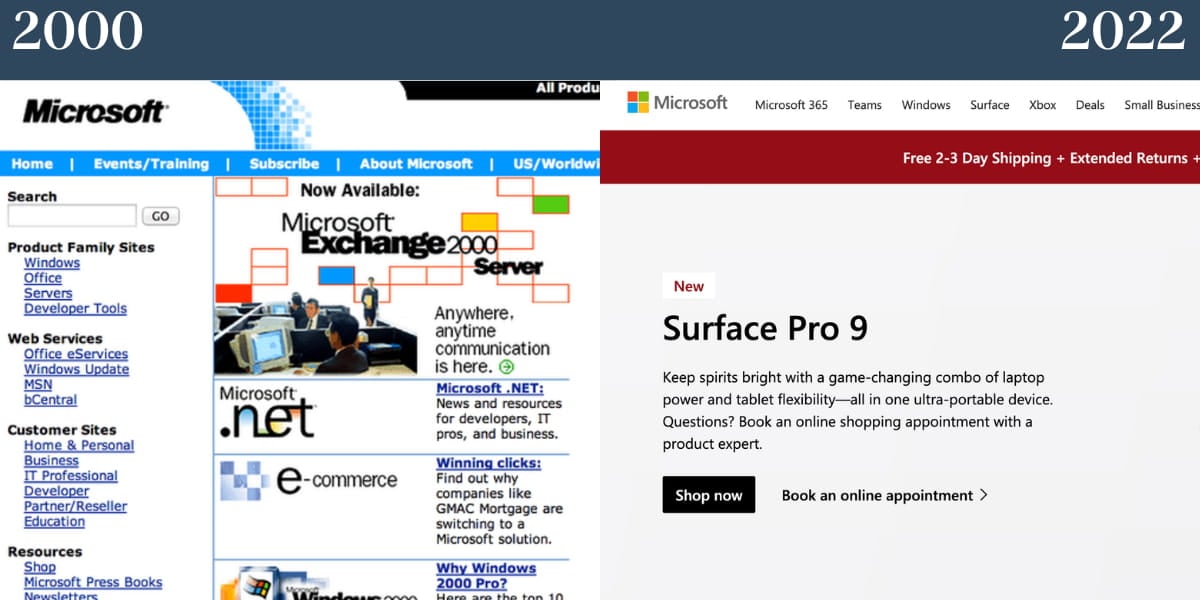The width and height of the screenshot is (1200, 600).
Task: Open the Servers link
Action: 48,293
